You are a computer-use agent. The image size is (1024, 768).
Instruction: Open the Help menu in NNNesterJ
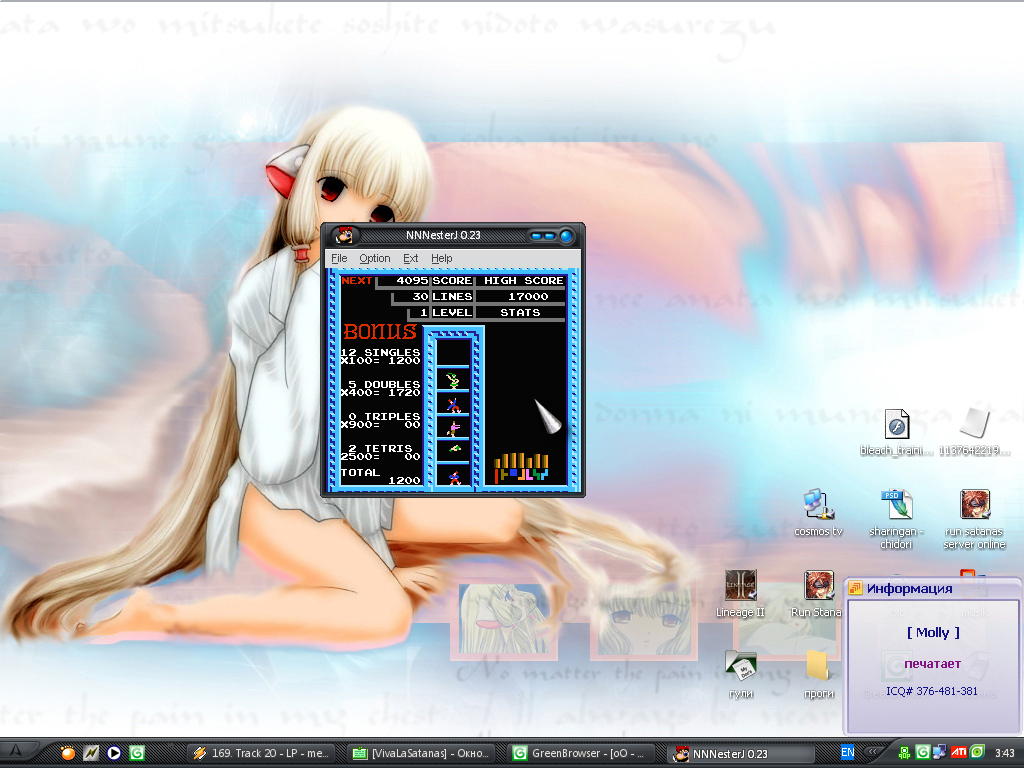coord(441,259)
